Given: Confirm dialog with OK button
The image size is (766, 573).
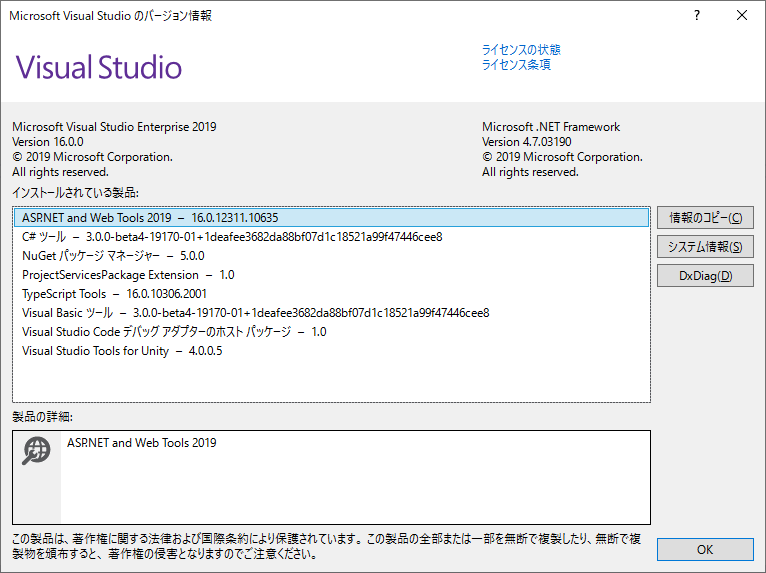Looking at the screenshot, I should (705, 550).
